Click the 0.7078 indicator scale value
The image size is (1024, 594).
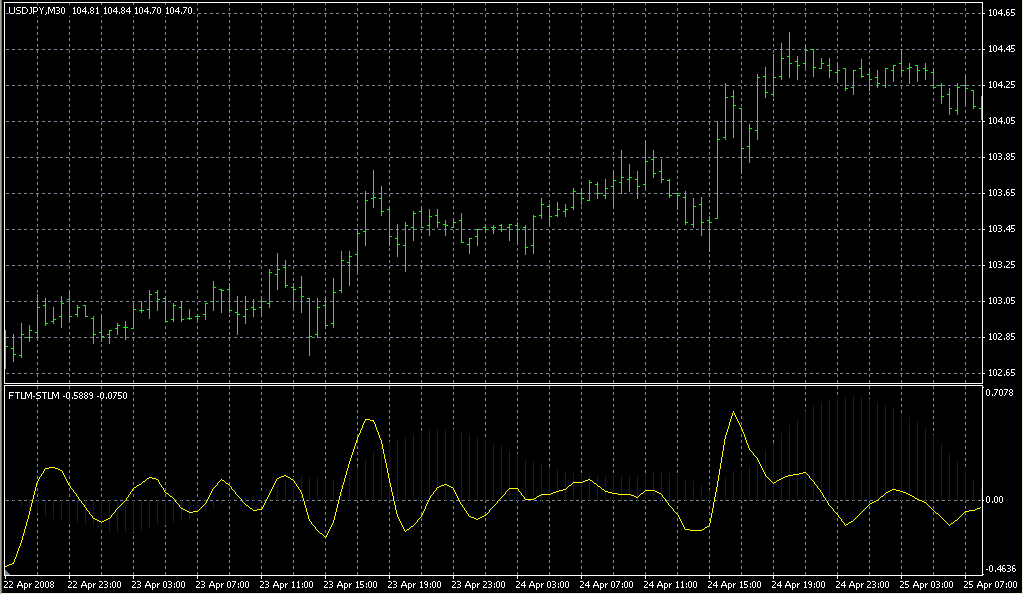click(x=1002, y=392)
